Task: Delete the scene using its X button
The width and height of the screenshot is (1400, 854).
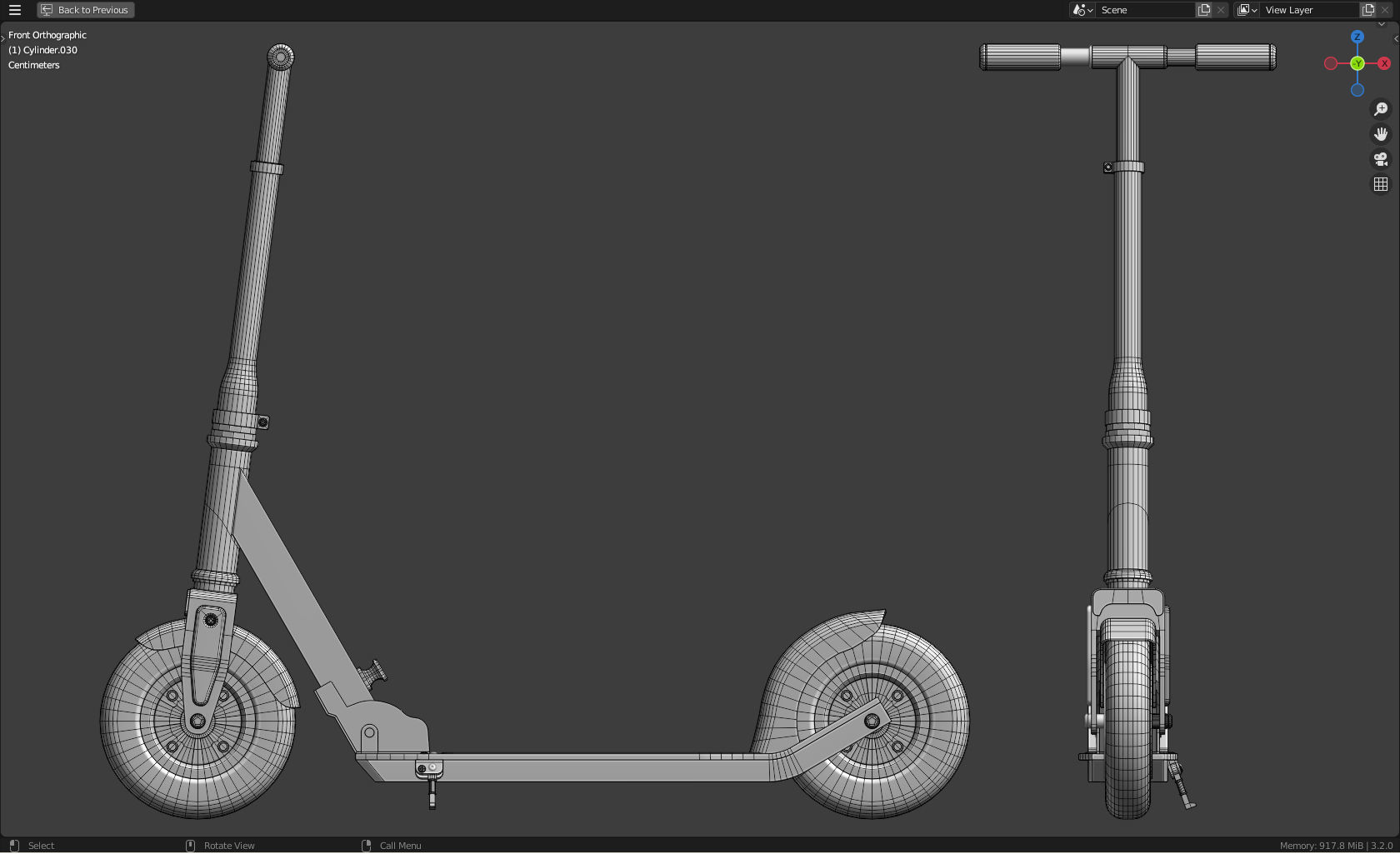Action: [1221, 10]
